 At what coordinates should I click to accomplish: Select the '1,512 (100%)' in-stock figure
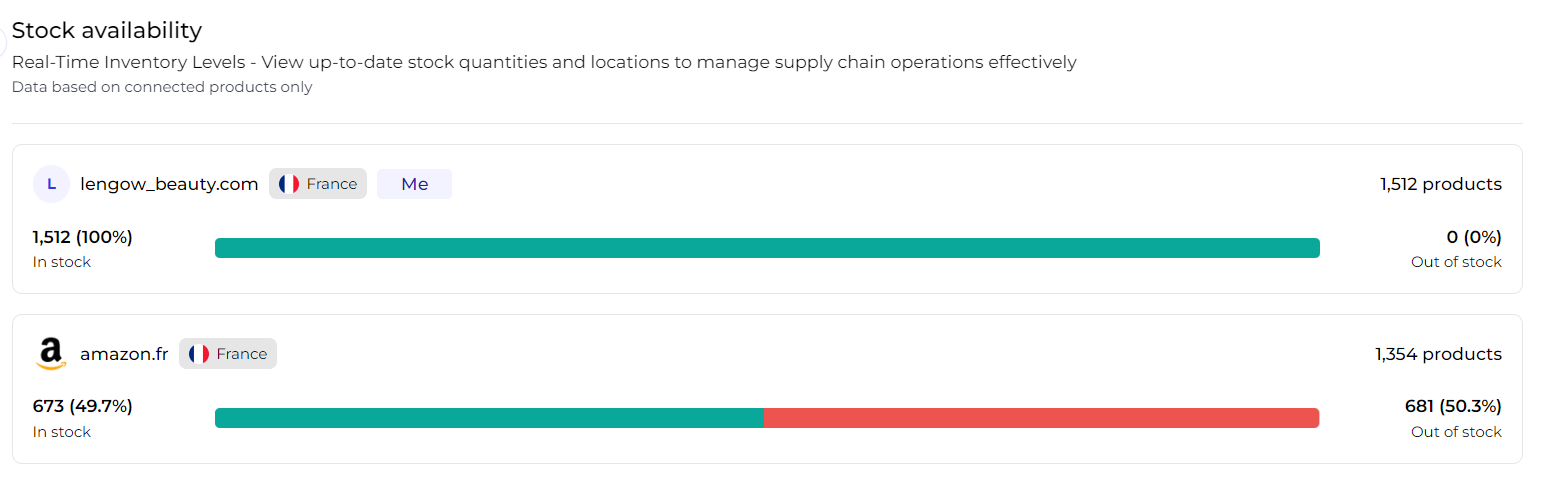tap(82, 237)
